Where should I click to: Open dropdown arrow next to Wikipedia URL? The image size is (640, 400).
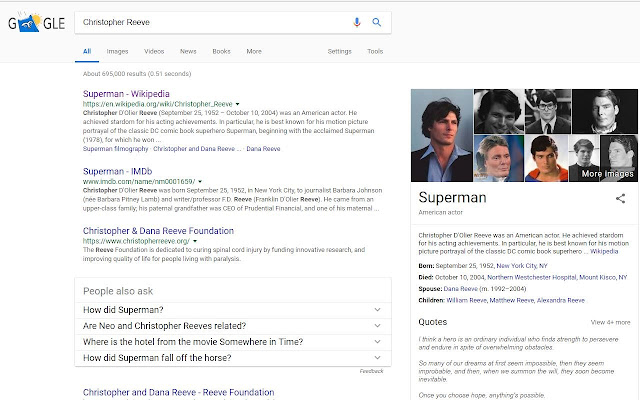point(238,104)
